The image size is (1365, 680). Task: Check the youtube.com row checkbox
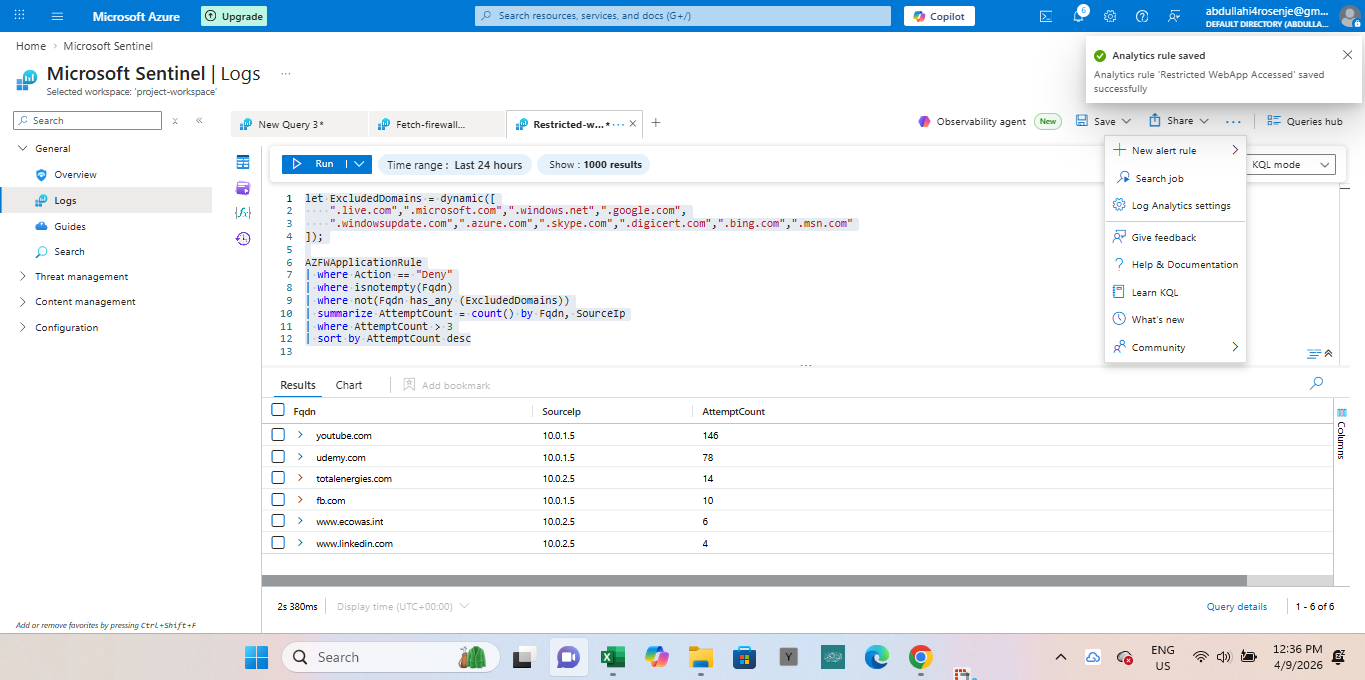[278, 435]
